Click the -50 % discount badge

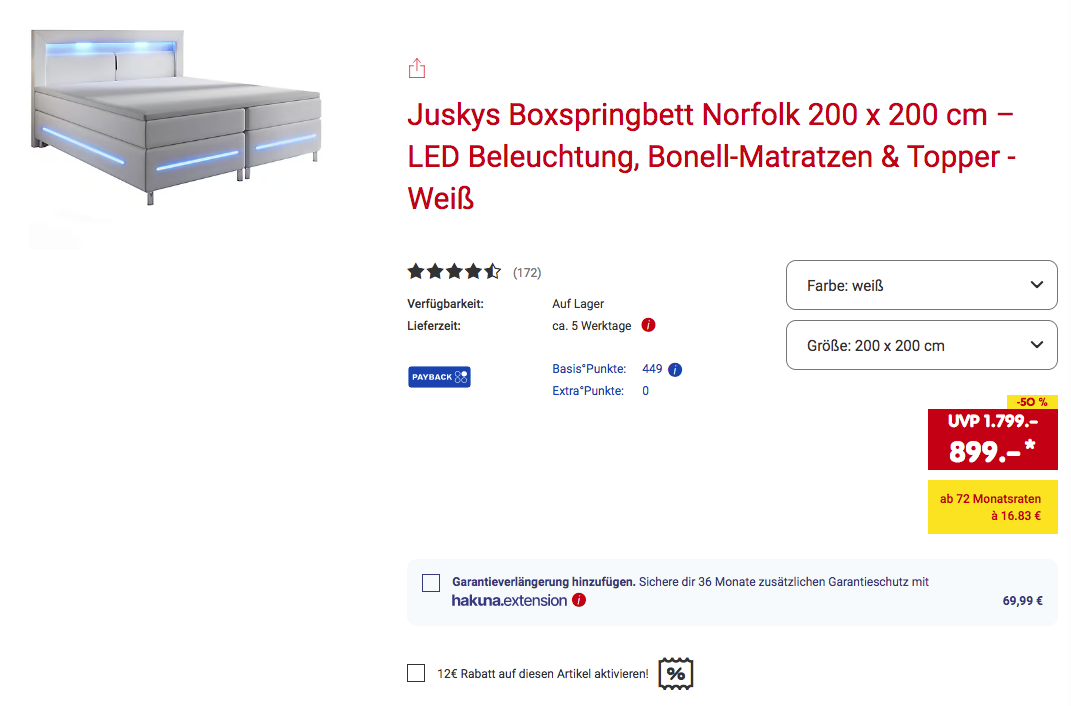pos(1031,402)
